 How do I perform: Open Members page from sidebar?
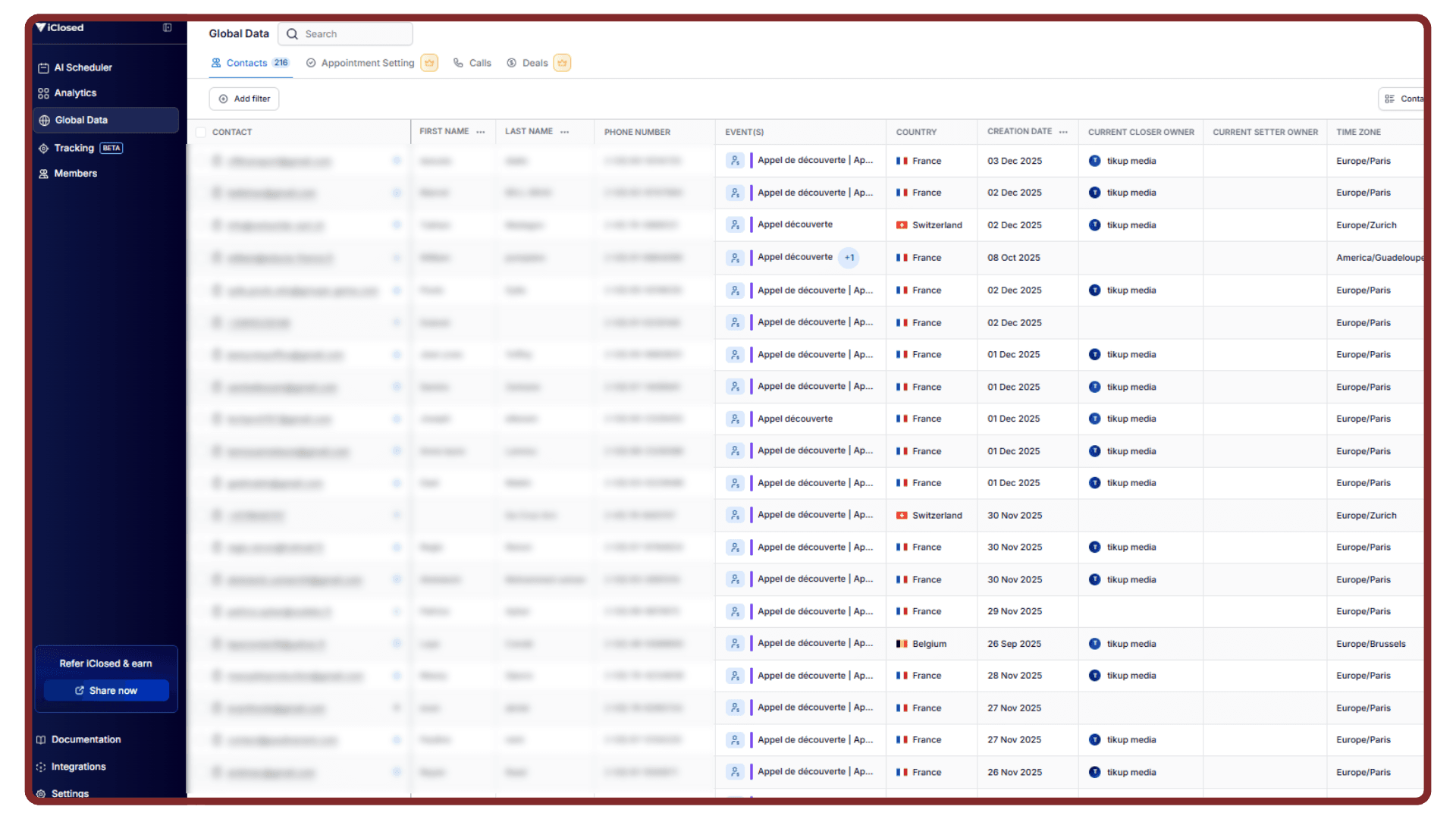click(x=75, y=174)
